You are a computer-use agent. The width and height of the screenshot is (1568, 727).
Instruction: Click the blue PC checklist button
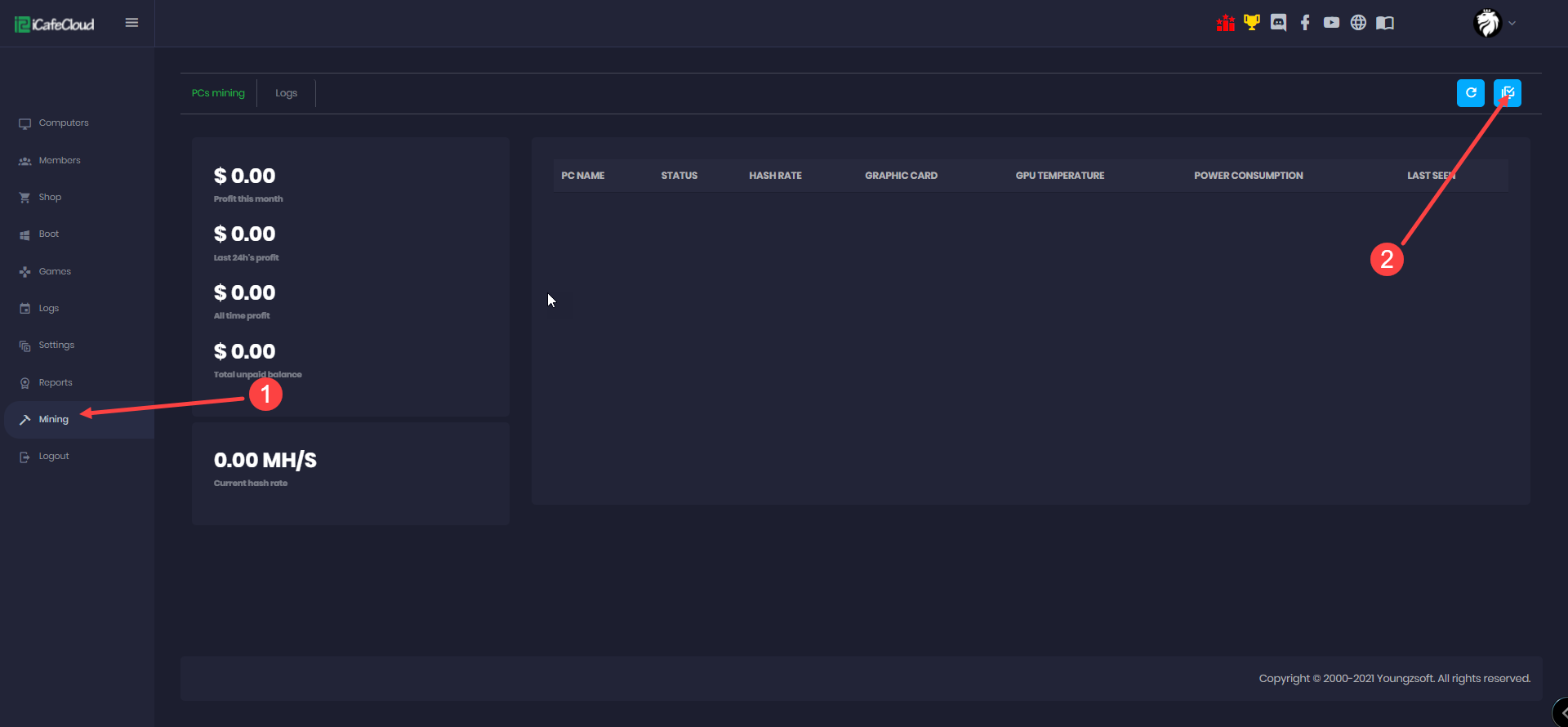point(1508,93)
